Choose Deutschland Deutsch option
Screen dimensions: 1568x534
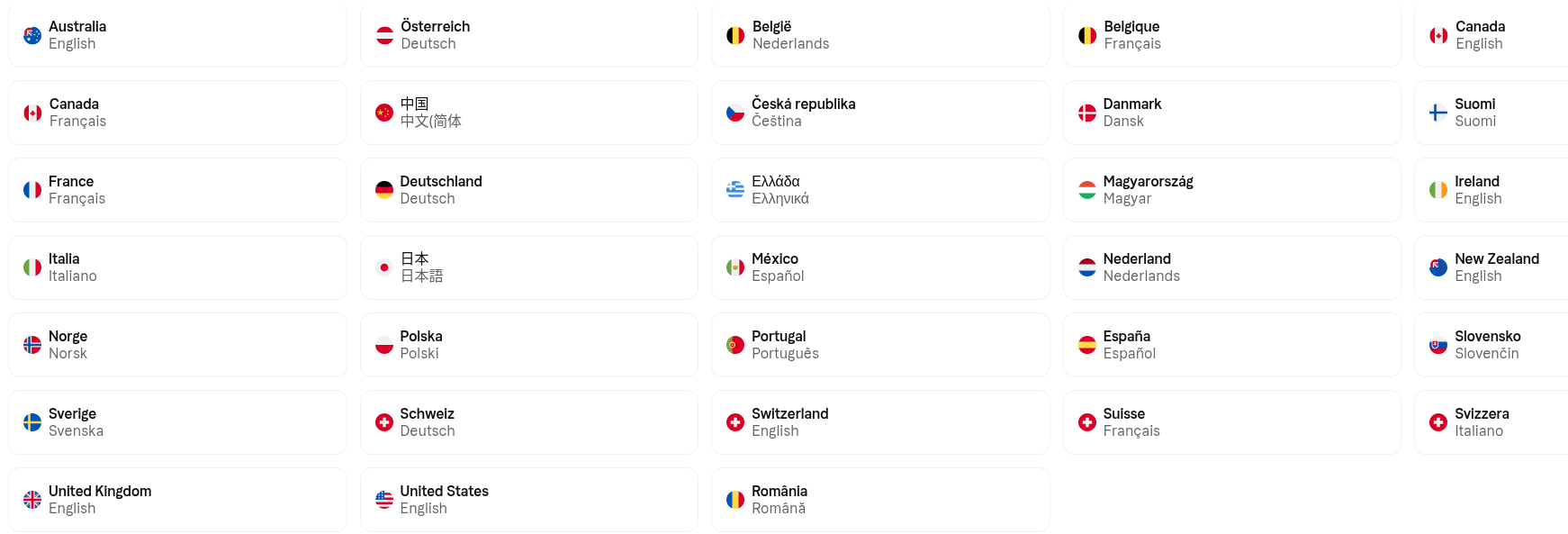[x=529, y=190]
